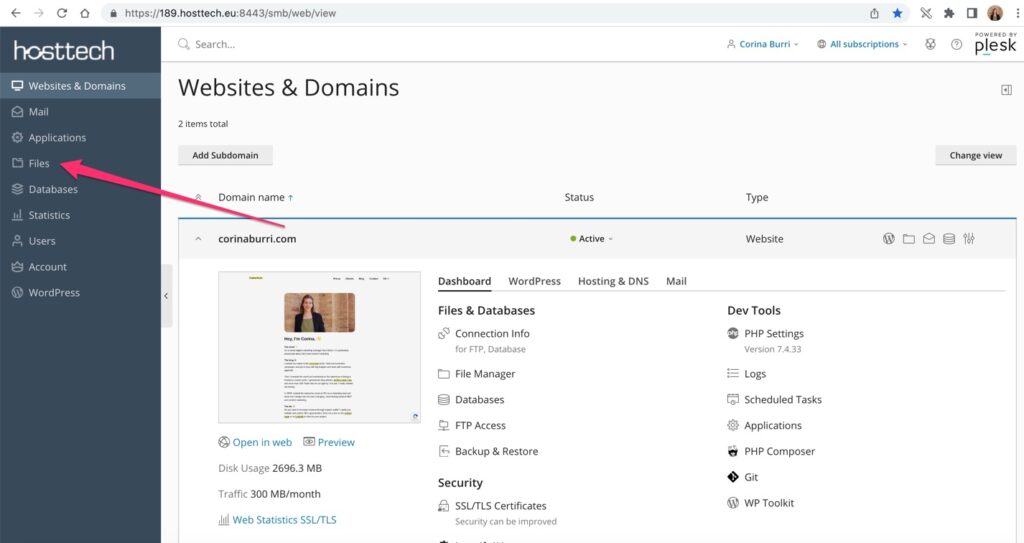Select the Dashboard tab

[x=464, y=281]
